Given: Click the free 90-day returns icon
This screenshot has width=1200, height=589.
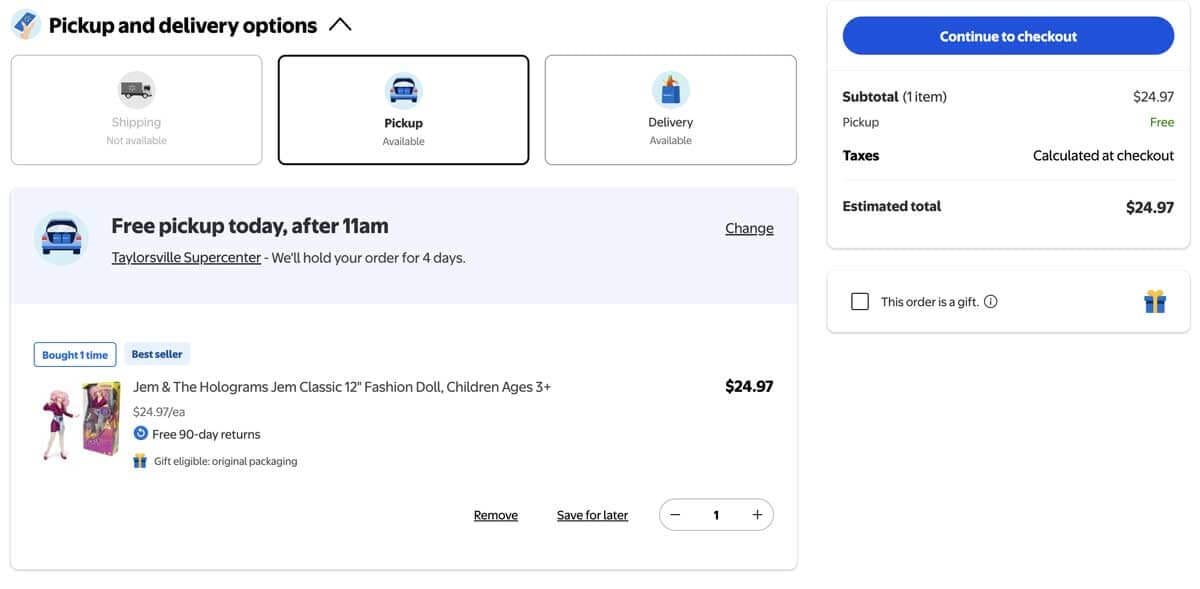Looking at the screenshot, I should pyautogui.click(x=141, y=434).
